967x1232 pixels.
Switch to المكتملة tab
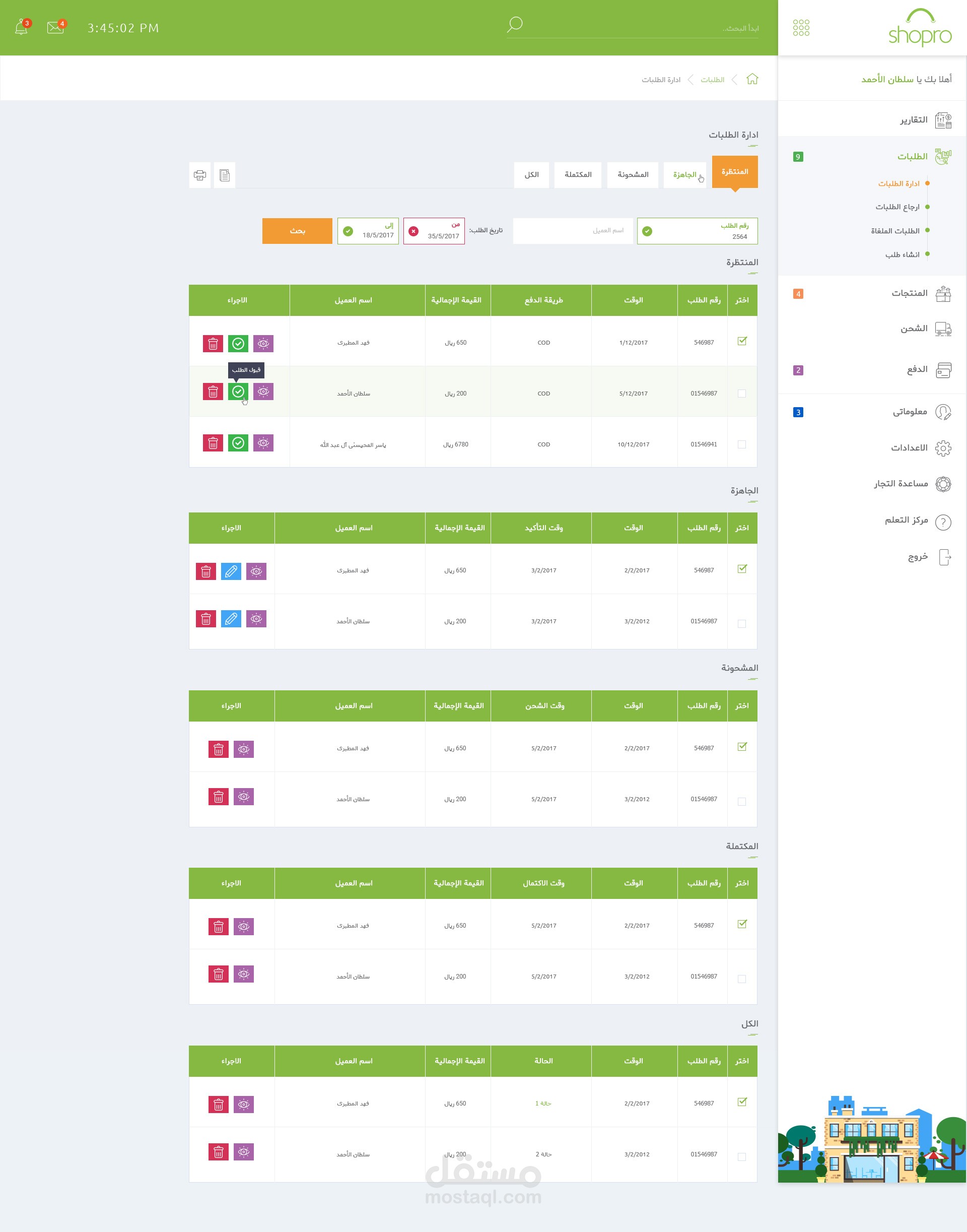point(578,175)
